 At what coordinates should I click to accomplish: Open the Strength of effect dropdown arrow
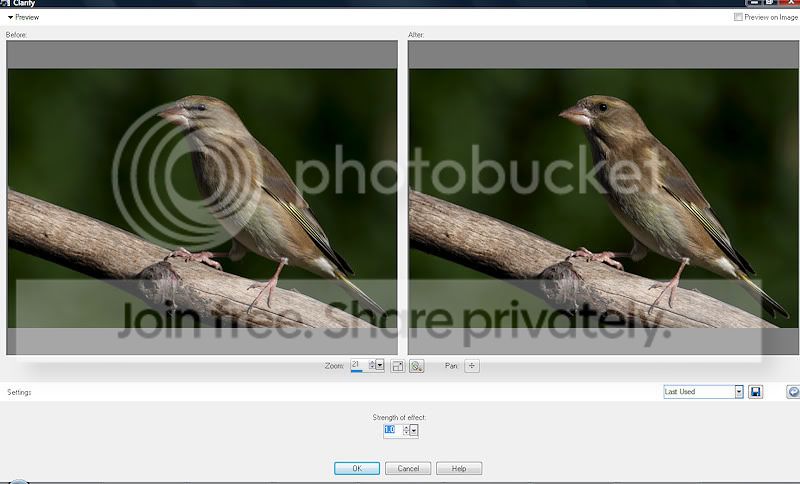click(414, 431)
